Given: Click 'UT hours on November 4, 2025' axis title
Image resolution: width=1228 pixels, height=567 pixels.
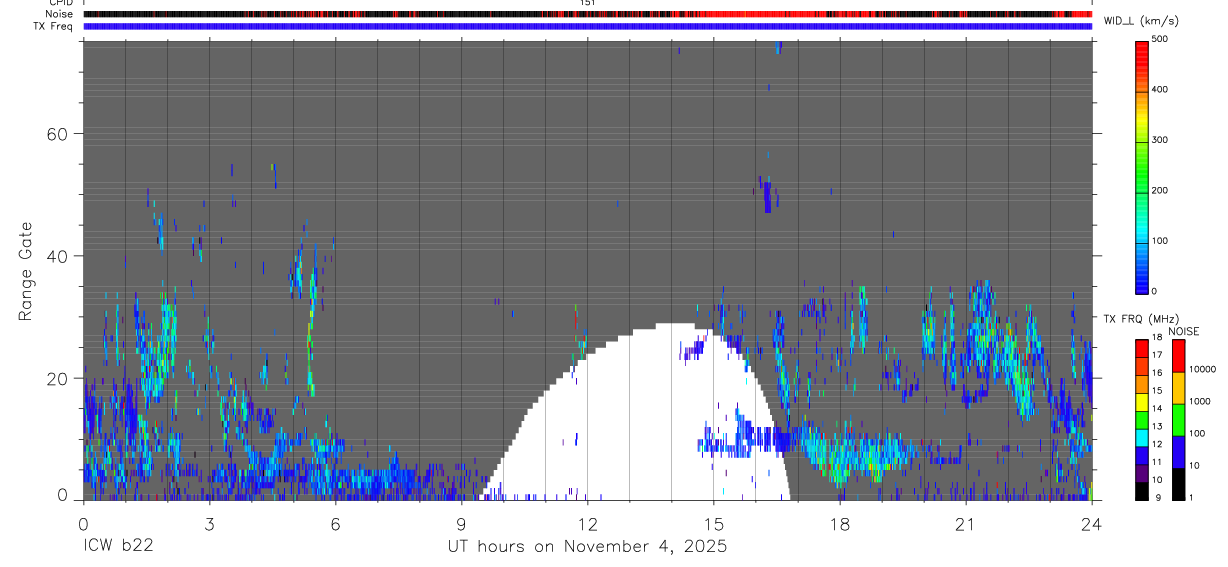Looking at the screenshot, I should point(587,547).
